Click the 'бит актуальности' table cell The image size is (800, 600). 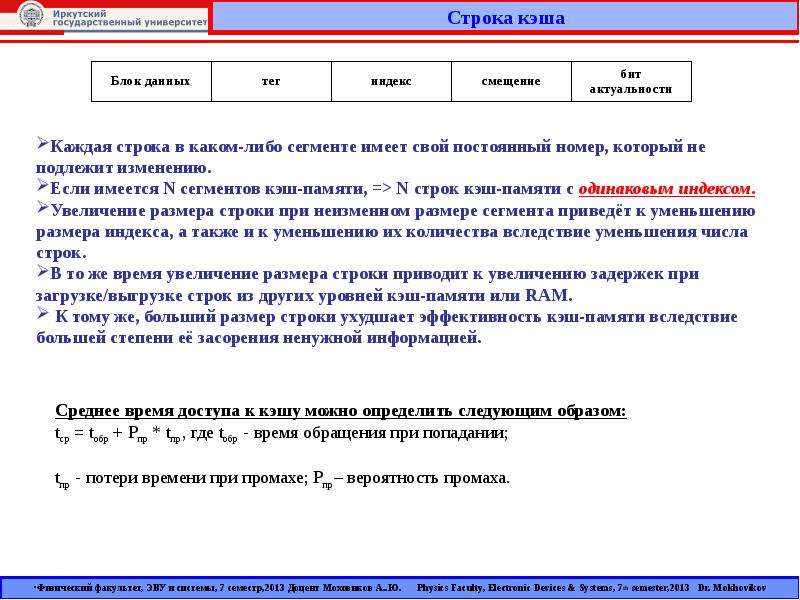[631, 81]
